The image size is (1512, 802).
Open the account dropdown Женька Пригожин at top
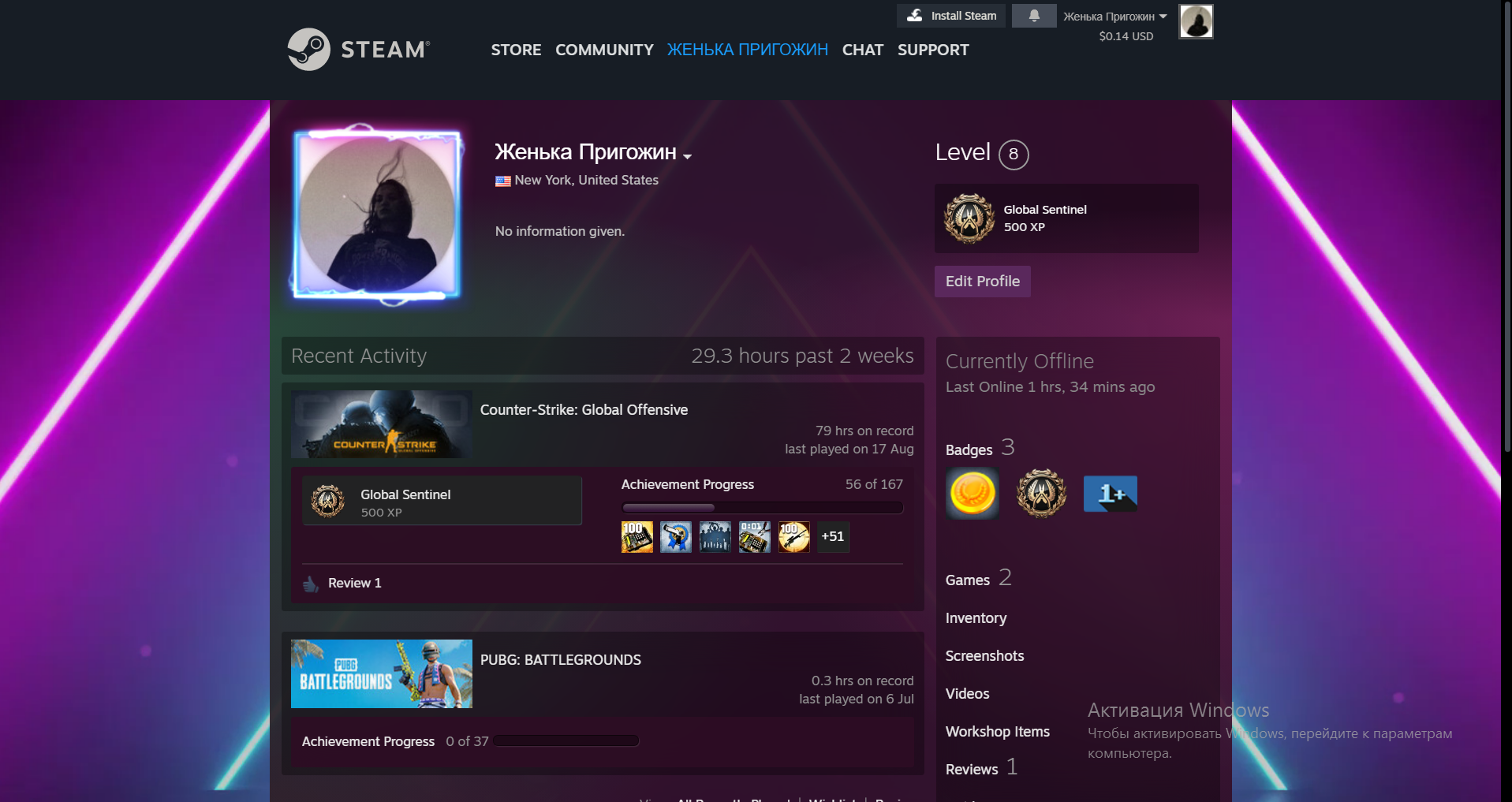1114,17
